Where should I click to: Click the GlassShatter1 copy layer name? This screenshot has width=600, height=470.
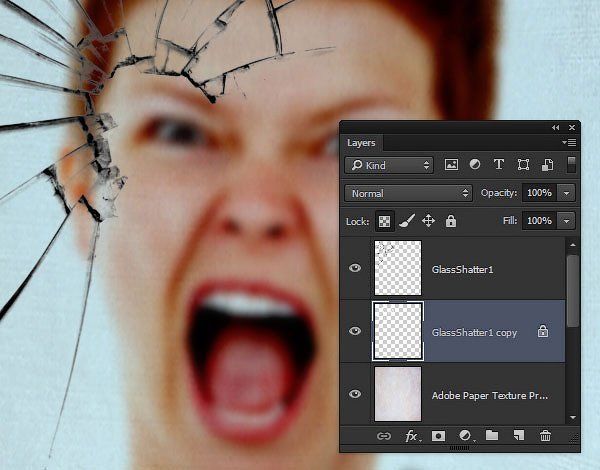click(x=474, y=333)
